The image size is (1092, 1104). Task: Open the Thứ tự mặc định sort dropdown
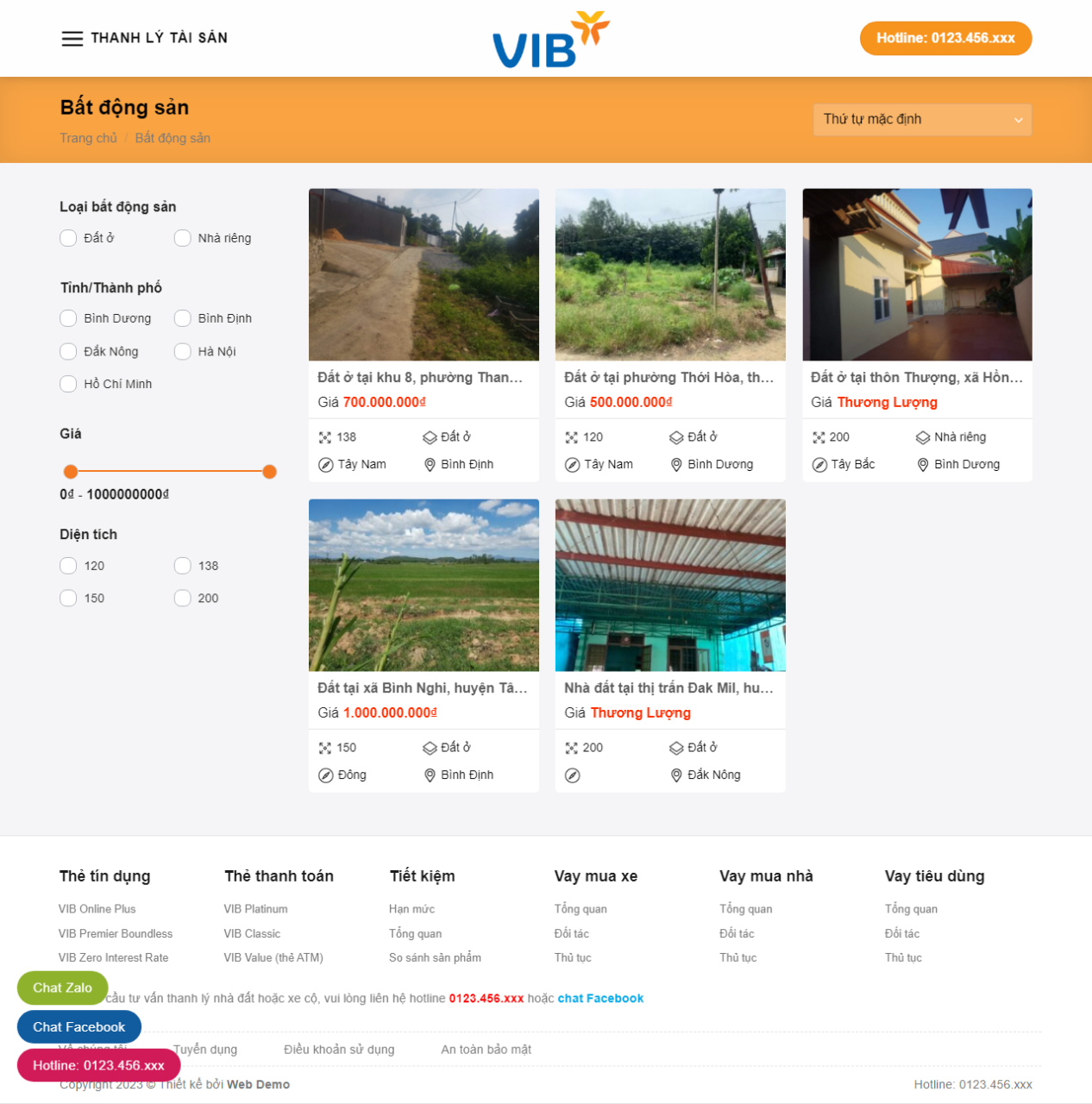[x=922, y=120]
